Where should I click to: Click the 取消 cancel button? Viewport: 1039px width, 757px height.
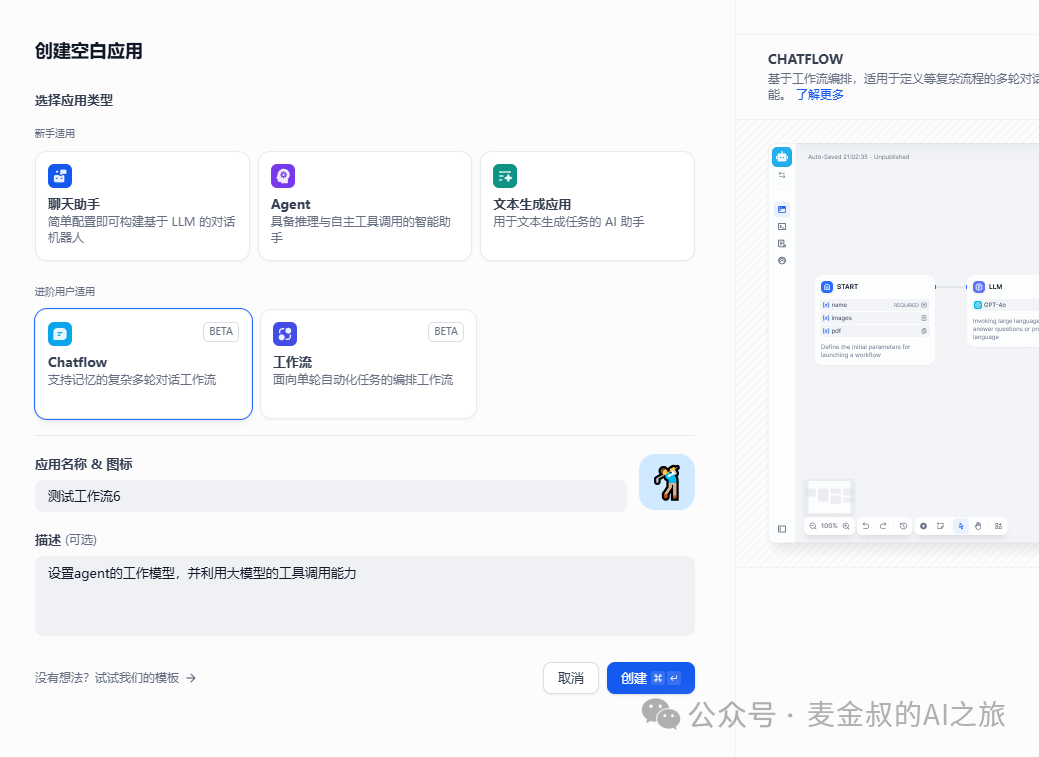click(x=571, y=678)
